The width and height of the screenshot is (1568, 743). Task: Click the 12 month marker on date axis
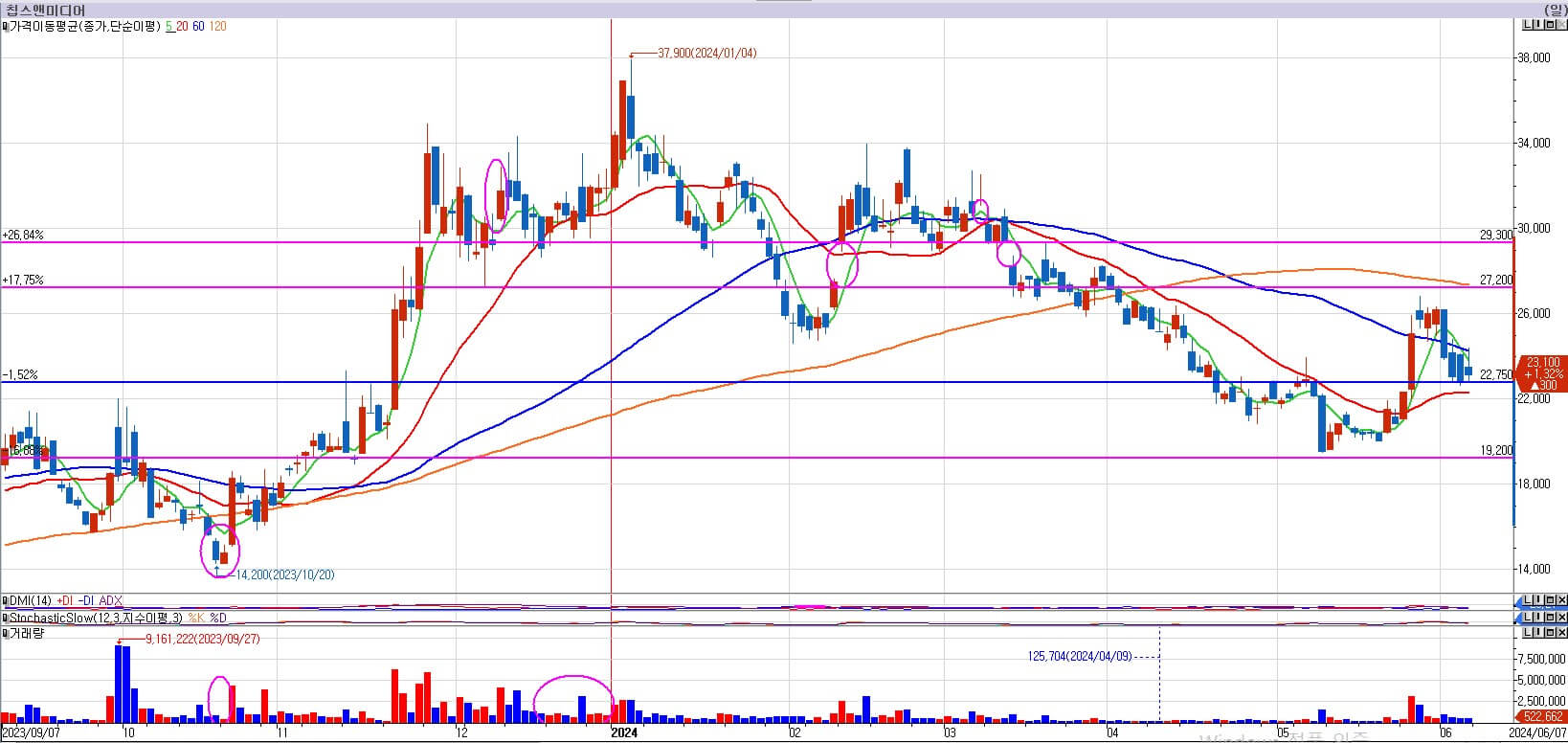(x=462, y=733)
